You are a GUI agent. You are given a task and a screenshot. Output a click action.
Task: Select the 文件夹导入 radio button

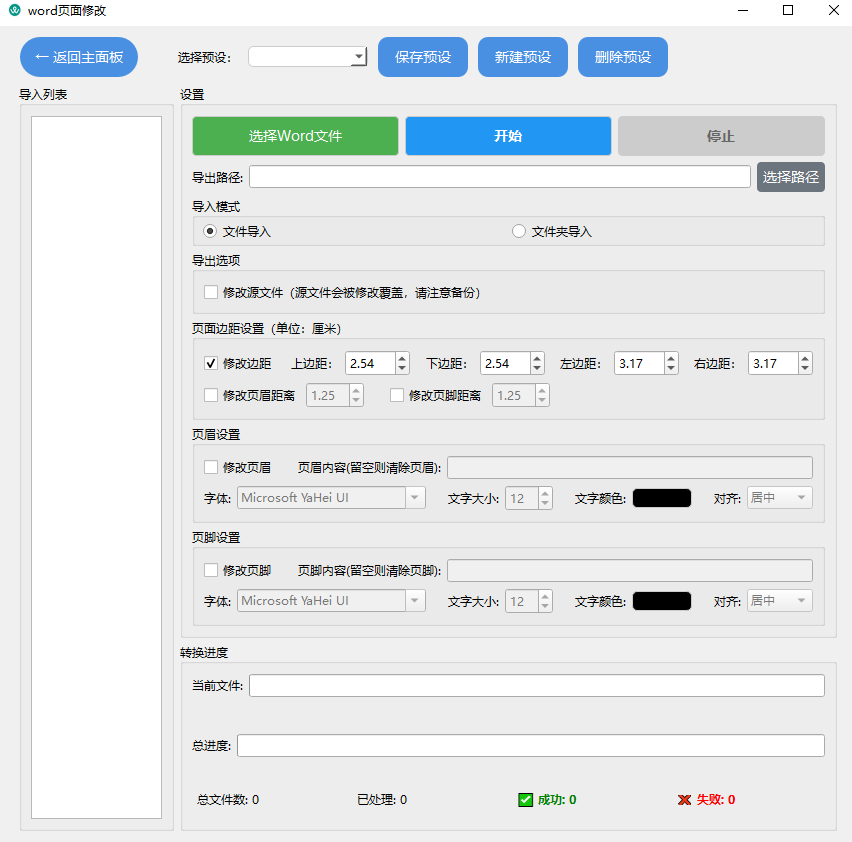(x=519, y=231)
